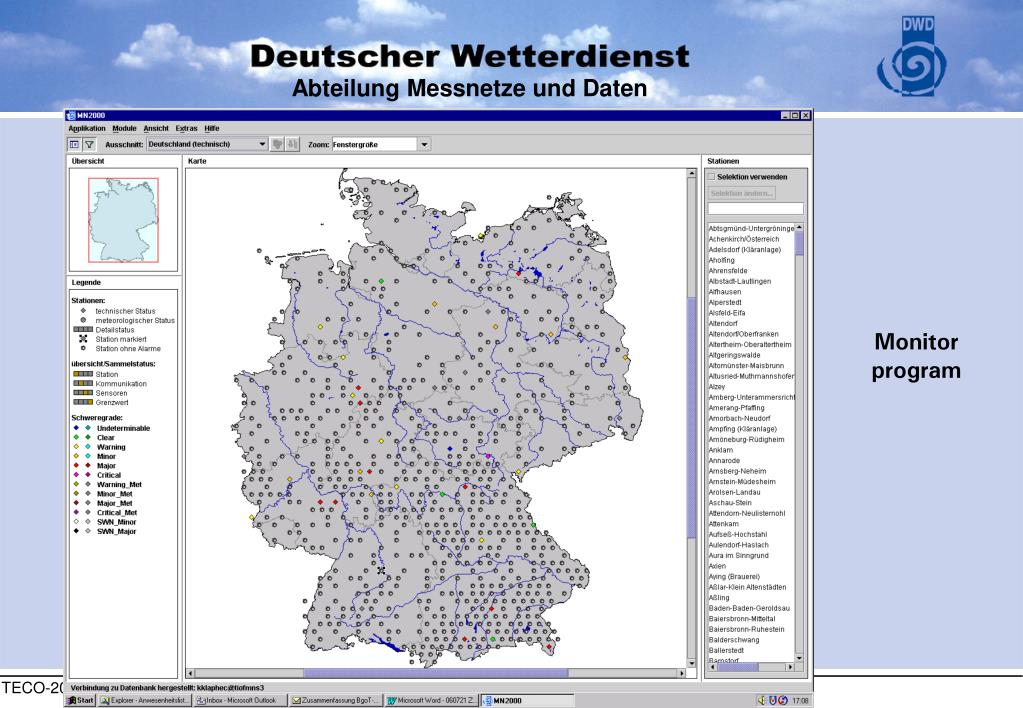Image resolution: width=1023 pixels, height=708 pixels.
Task: Select 'Aschau-Stein' station
Action: pos(730,502)
